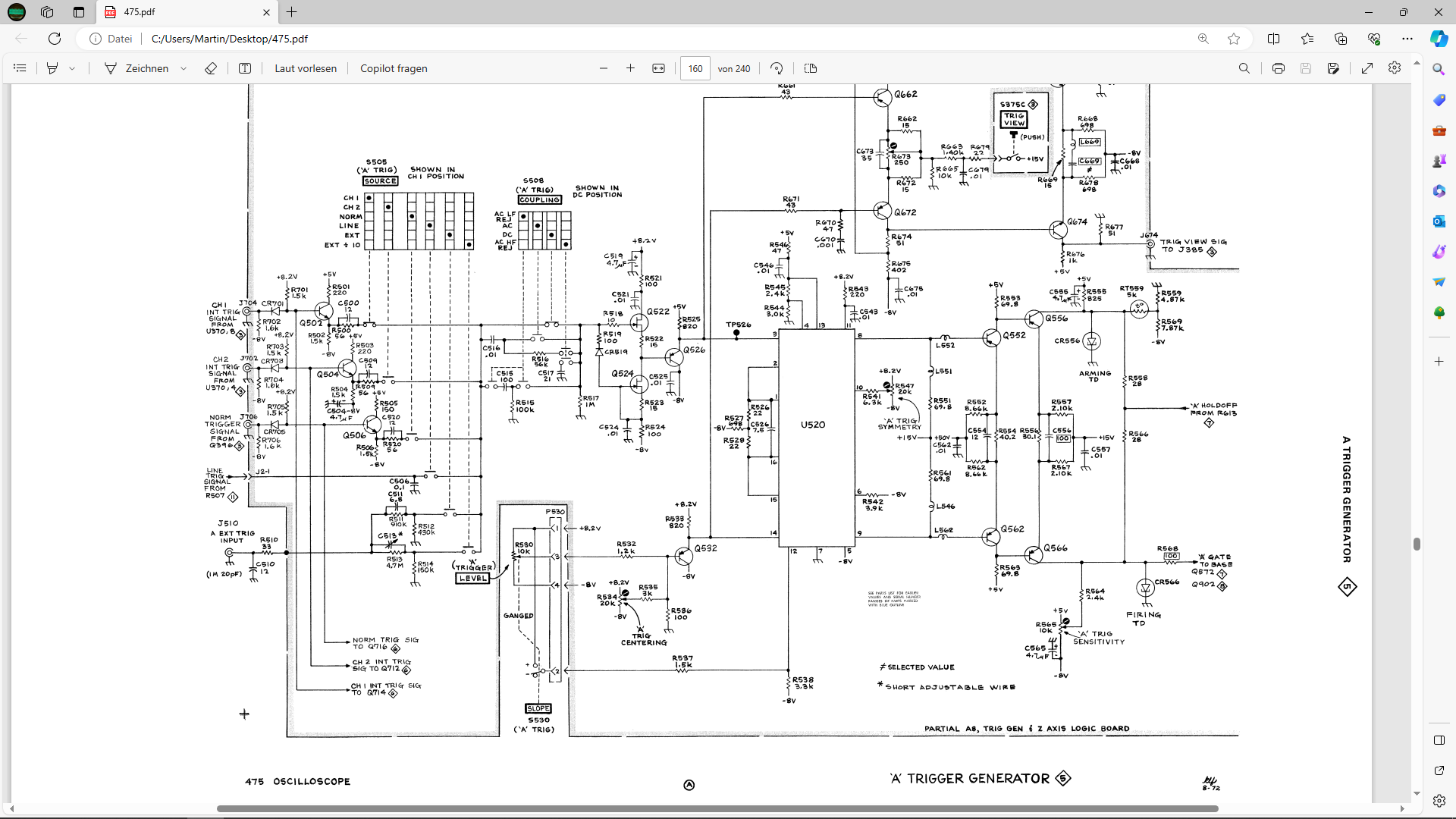Search within the PDF document

[x=1244, y=68]
